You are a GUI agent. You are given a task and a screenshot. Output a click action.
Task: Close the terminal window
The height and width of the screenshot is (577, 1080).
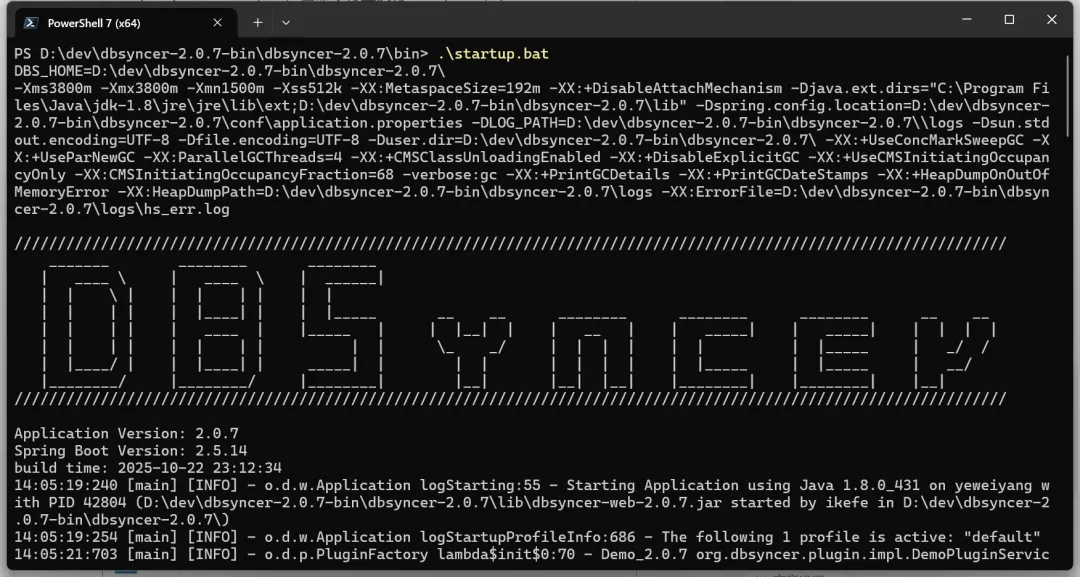click(1052, 20)
